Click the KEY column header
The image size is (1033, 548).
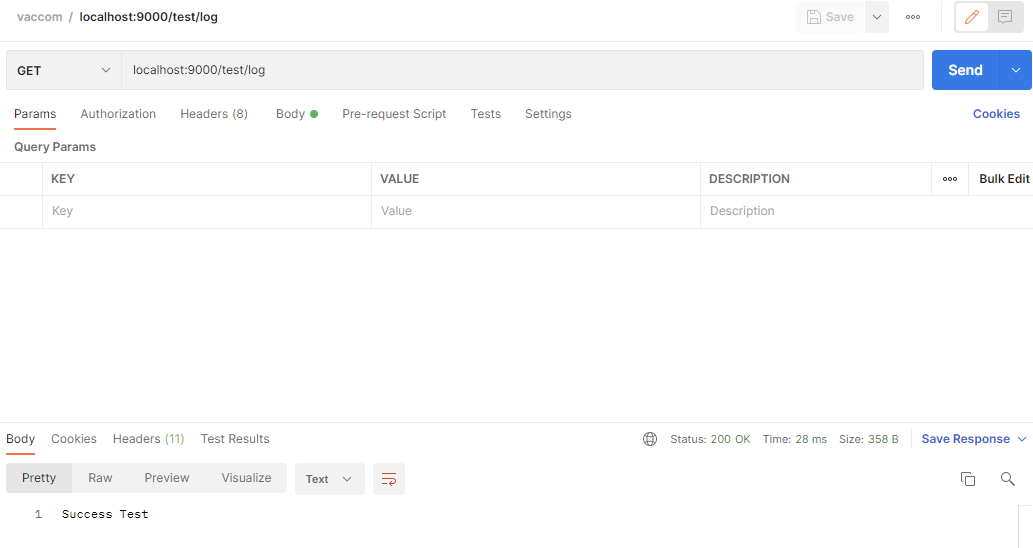point(63,179)
